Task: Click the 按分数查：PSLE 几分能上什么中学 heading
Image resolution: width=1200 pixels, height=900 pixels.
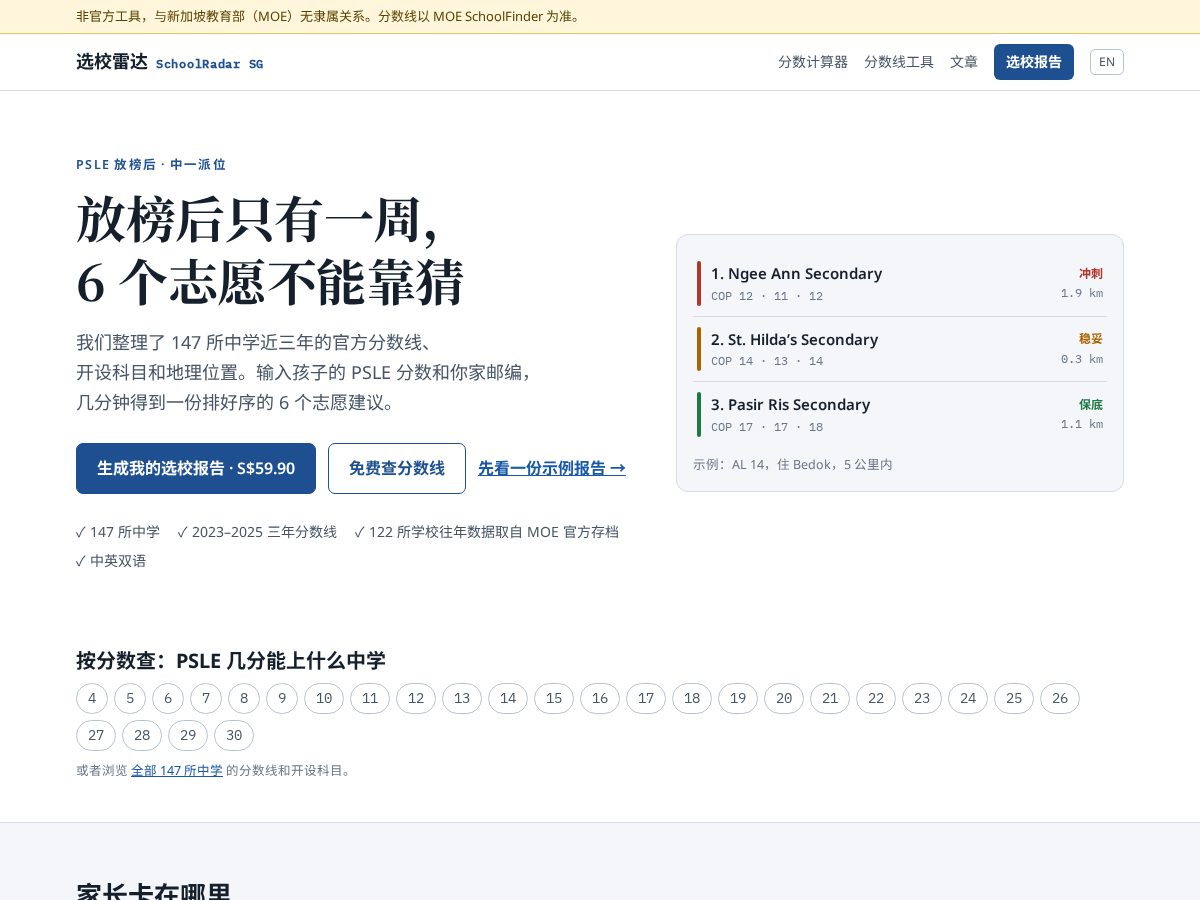Action: point(231,660)
